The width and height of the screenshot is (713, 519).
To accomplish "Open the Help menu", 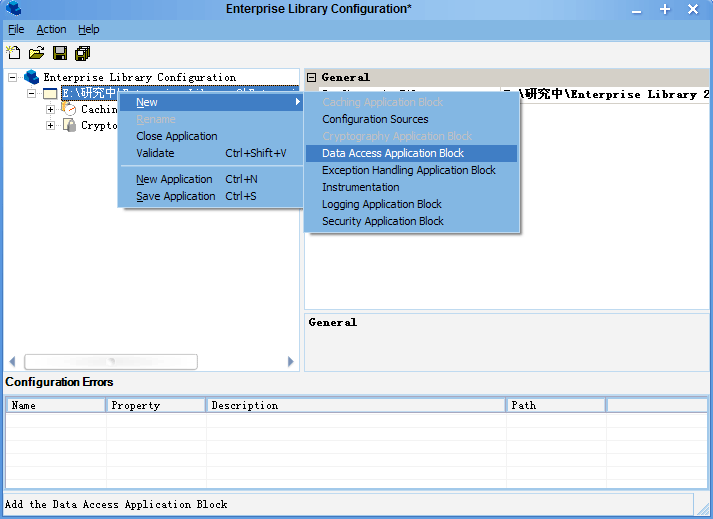I will 89,30.
